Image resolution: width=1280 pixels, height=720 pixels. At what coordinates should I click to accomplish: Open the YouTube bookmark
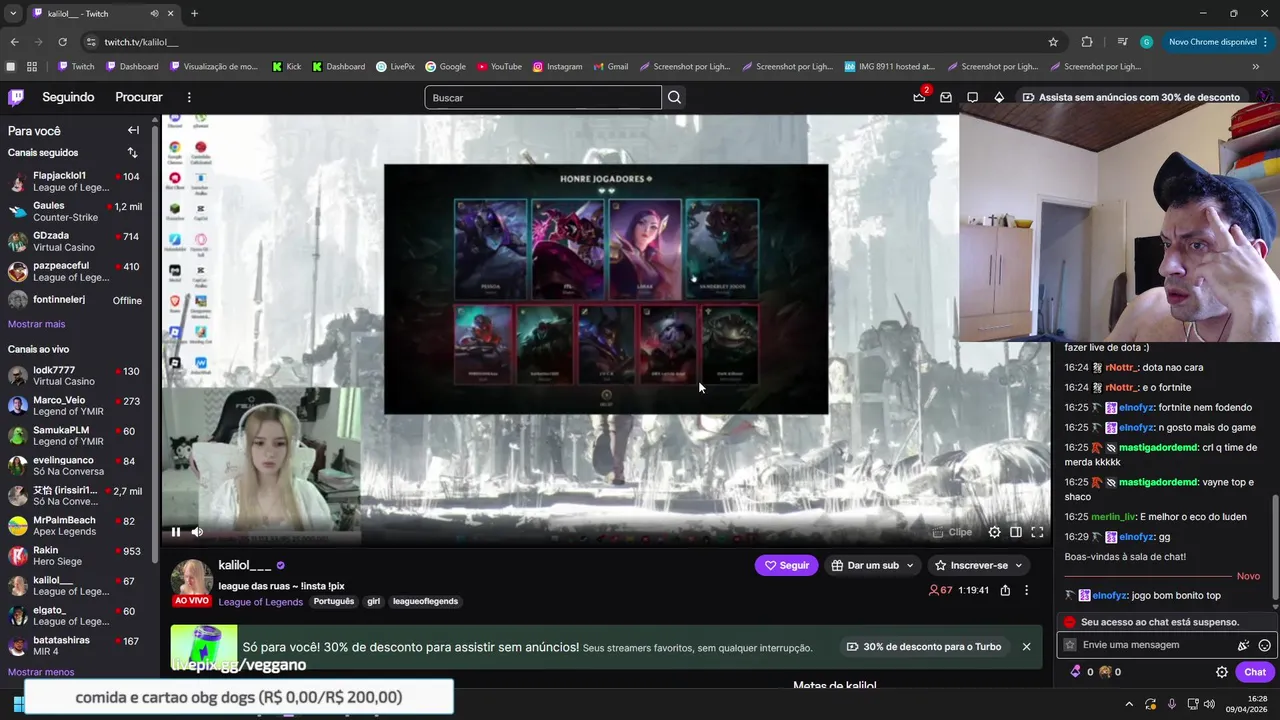click(499, 67)
